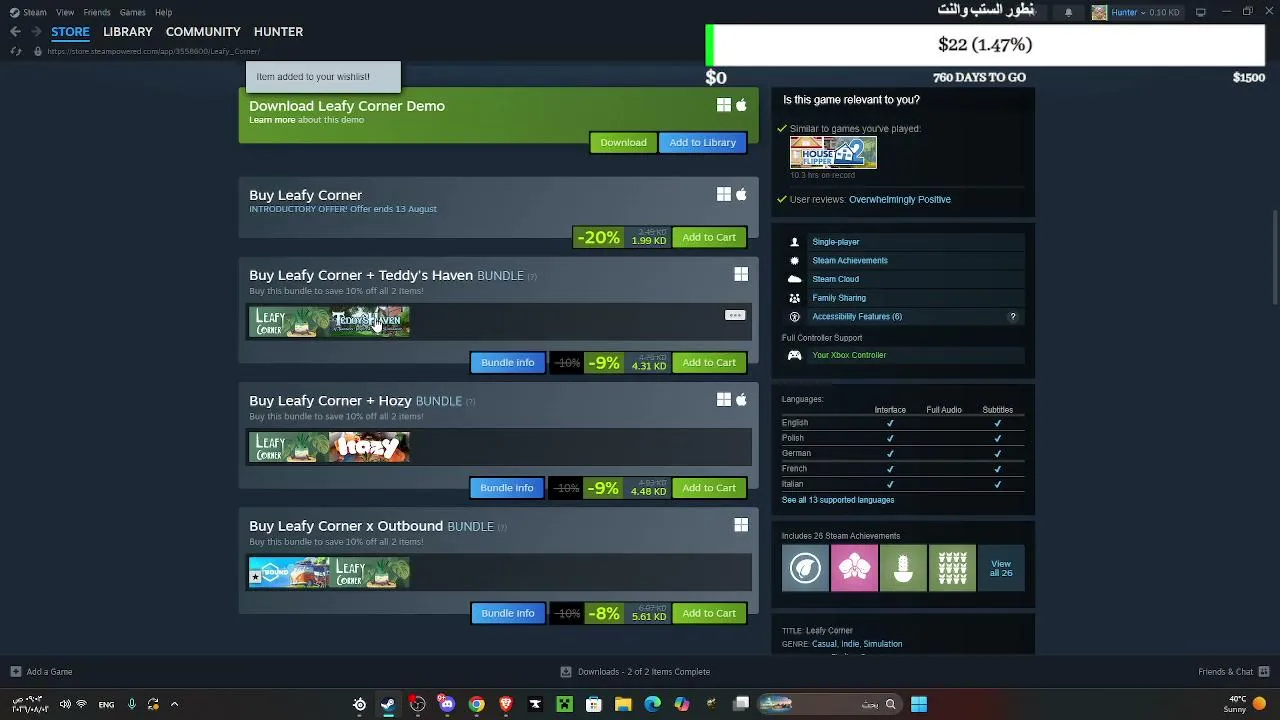Click the Hozy bundle thumbnail

[x=370, y=447]
